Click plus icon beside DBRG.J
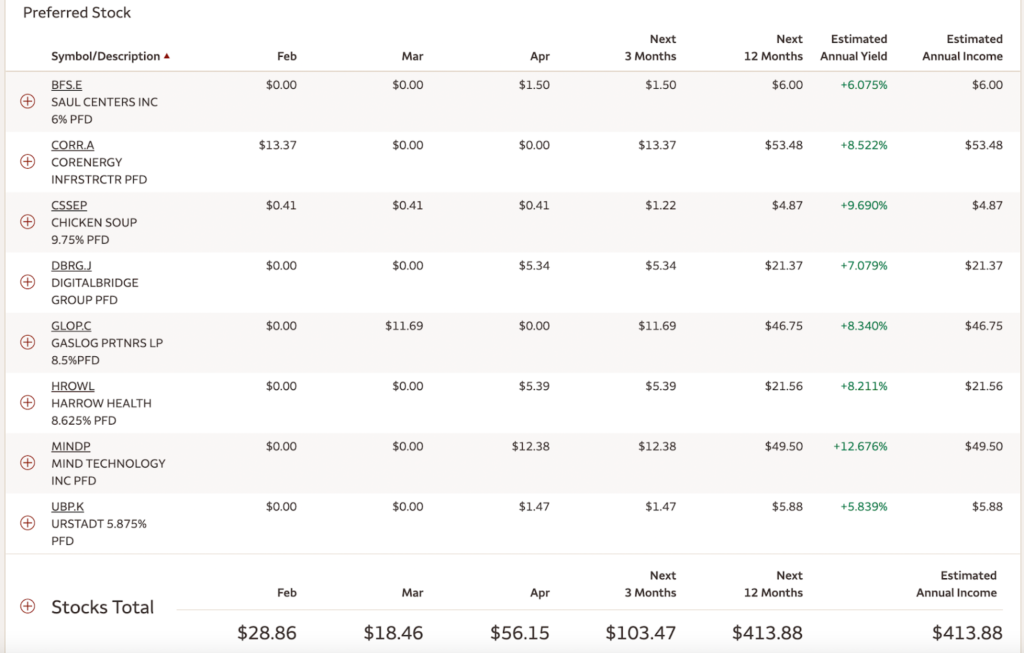The height and width of the screenshot is (653, 1024). [28, 282]
